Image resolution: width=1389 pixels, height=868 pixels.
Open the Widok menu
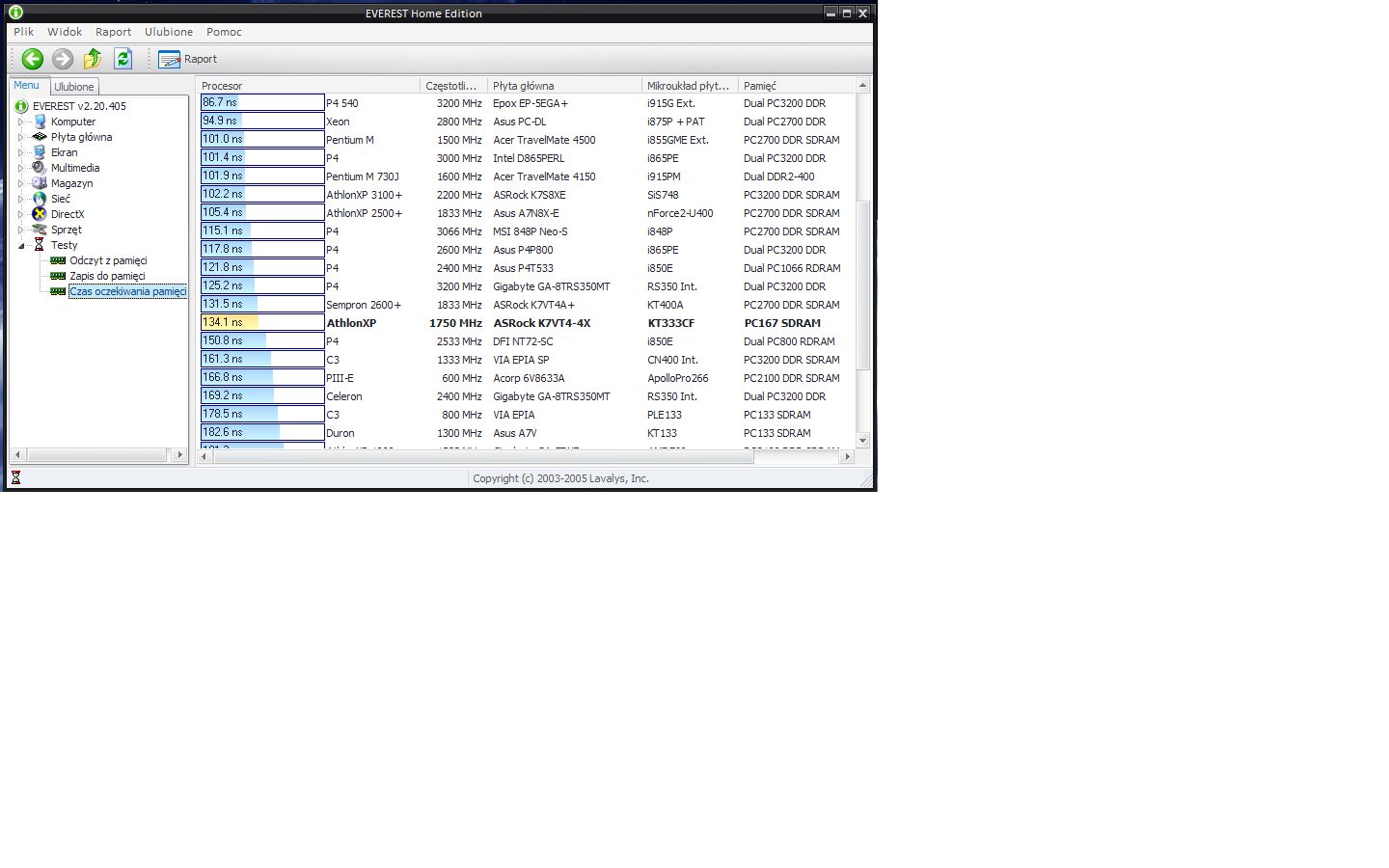tap(65, 32)
